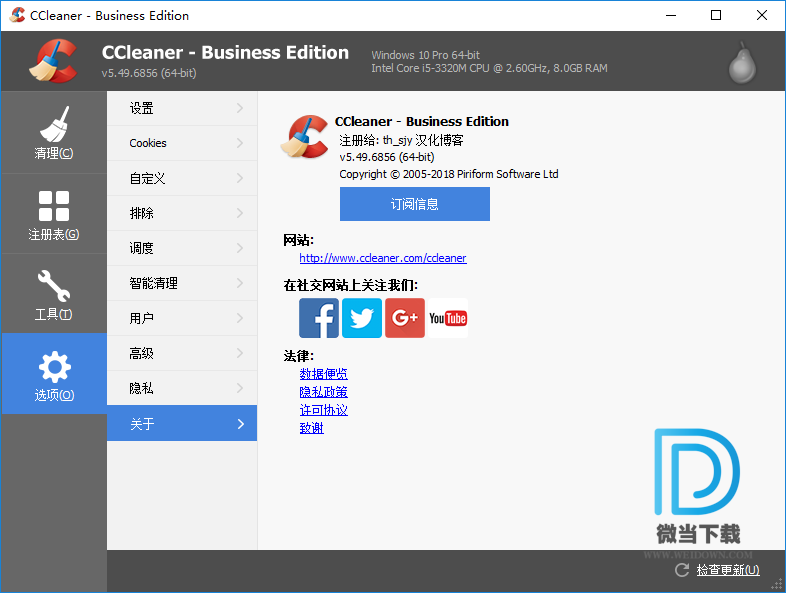Click the 注册给: th_sjy 汉化博客 text
The image size is (786, 593).
click(401, 140)
